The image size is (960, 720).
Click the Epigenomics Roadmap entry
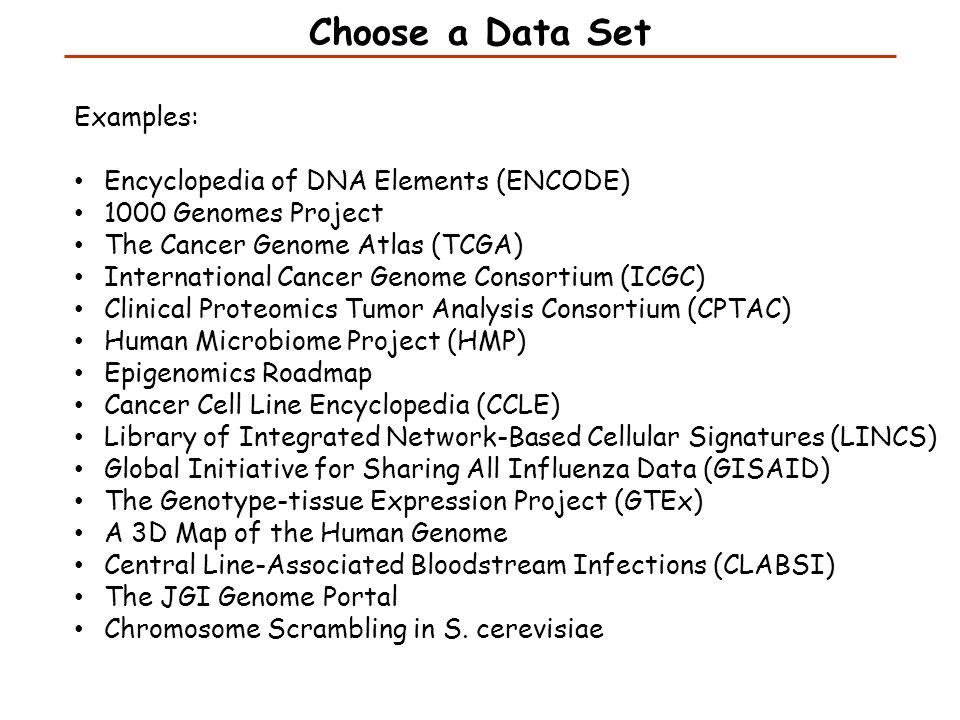(238, 373)
